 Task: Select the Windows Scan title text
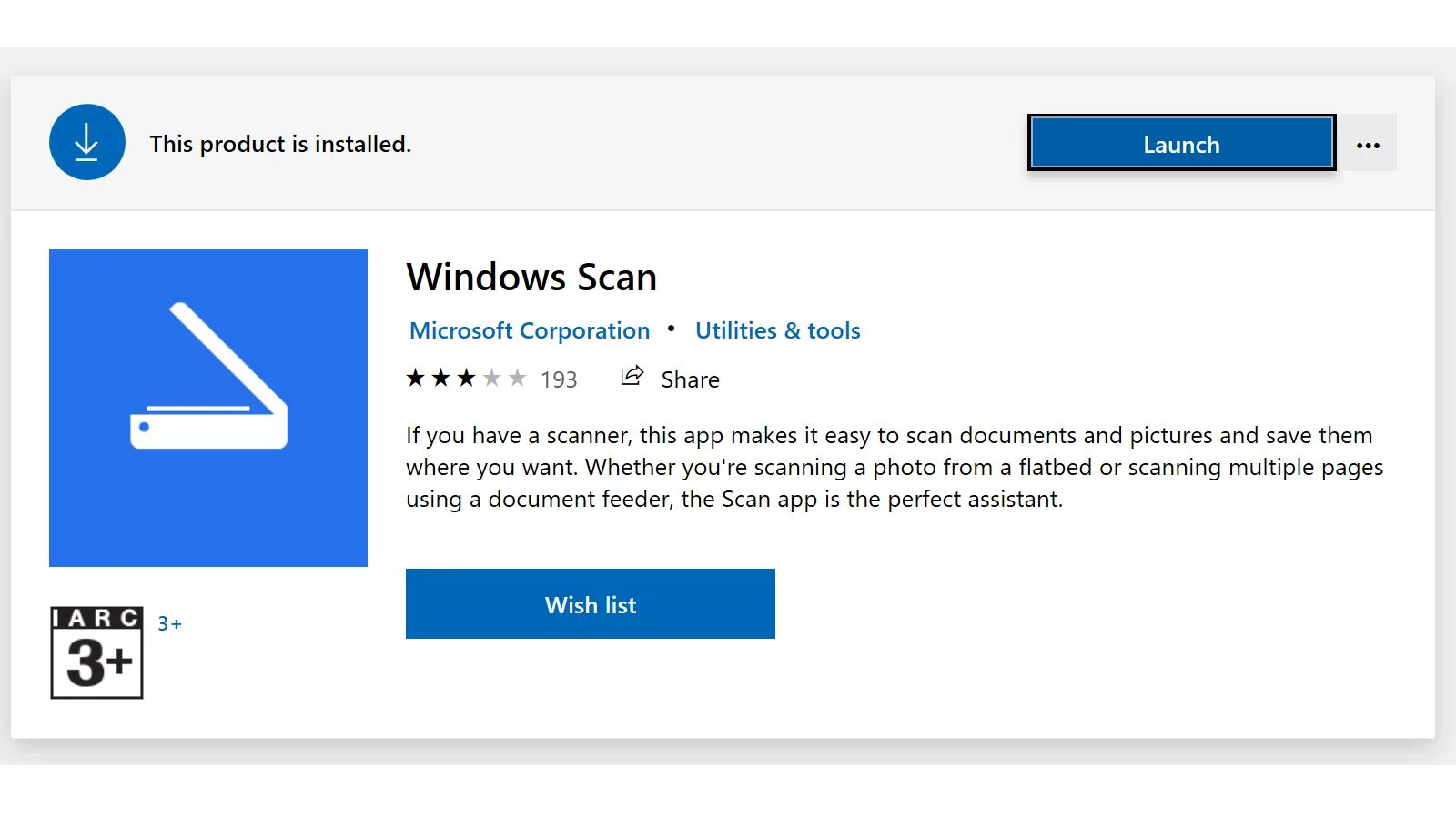[x=531, y=277]
